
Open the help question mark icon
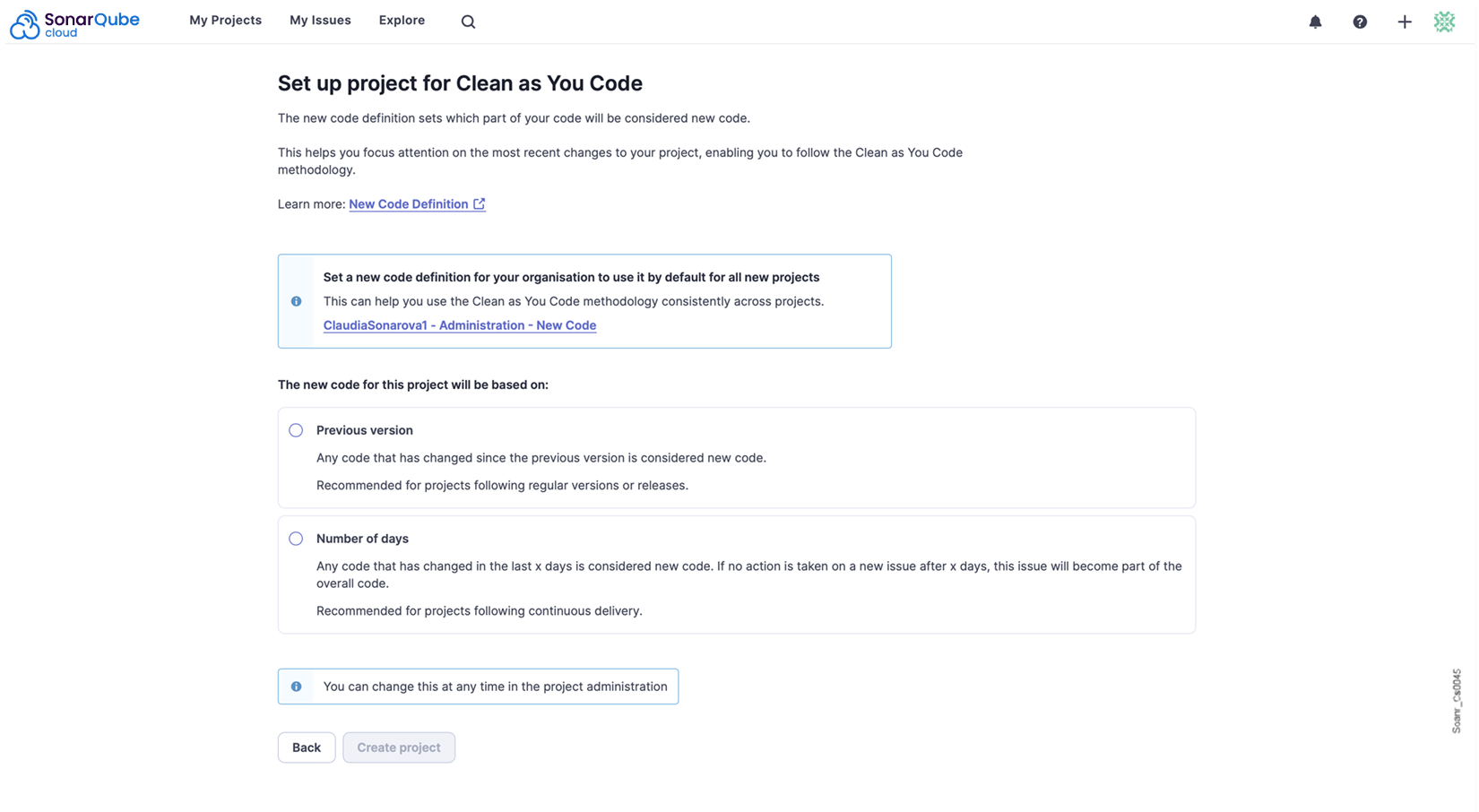coord(1360,22)
